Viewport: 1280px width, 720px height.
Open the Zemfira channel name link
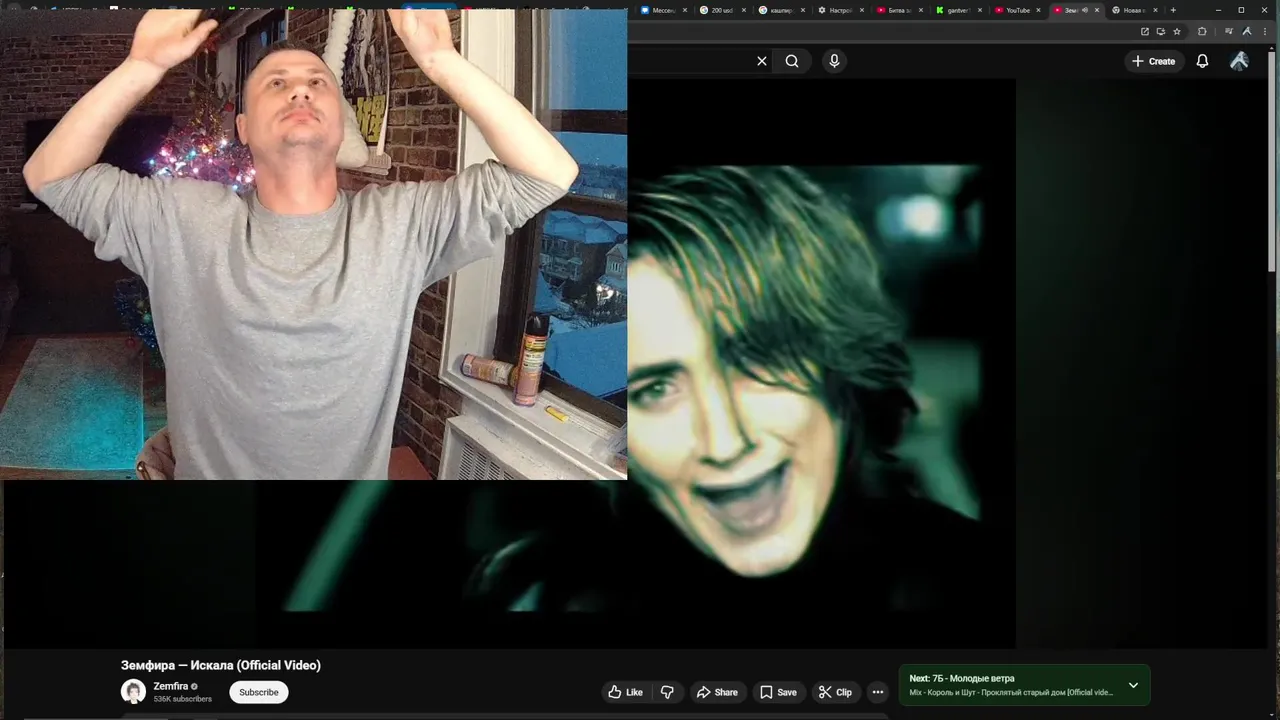click(171, 686)
